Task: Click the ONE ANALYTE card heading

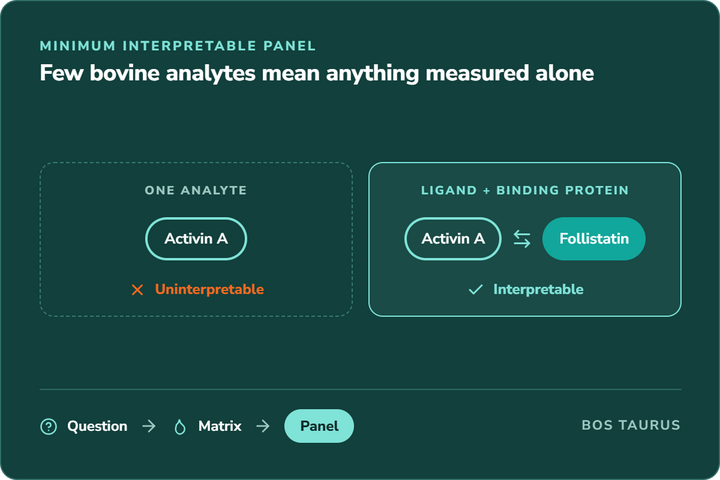Action: point(196,190)
